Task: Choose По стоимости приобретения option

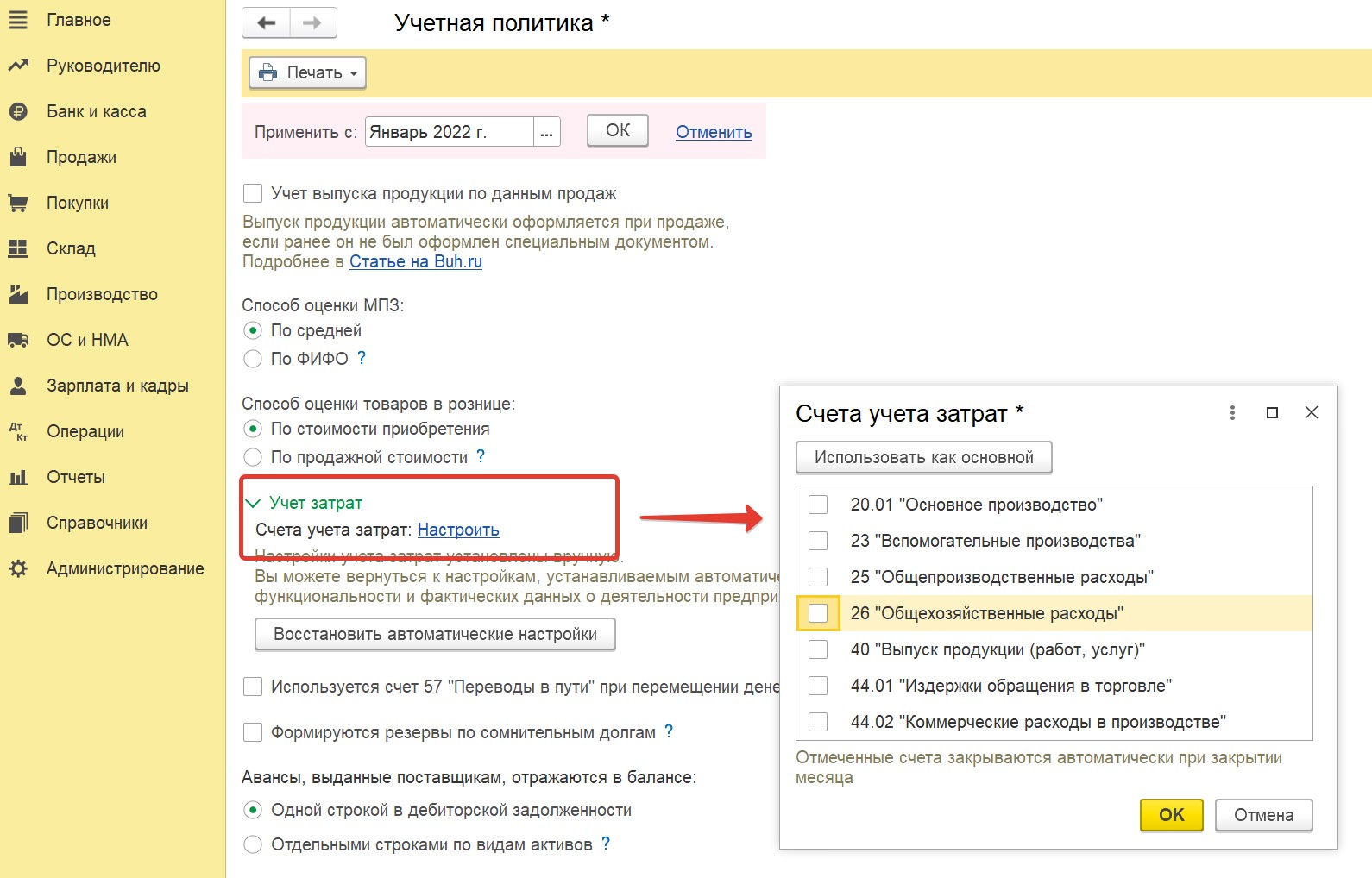Action: (x=253, y=429)
